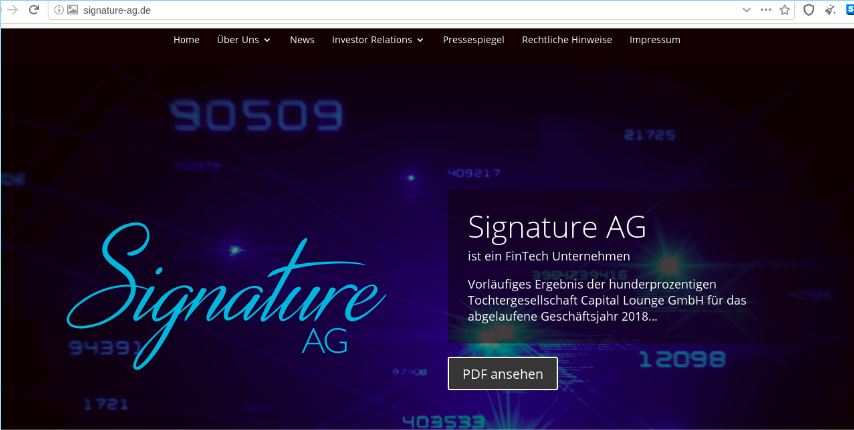Screen dimensions: 854x430
Task: Go to the Home menu item
Action: pyautogui.click(x=186, y=40)
